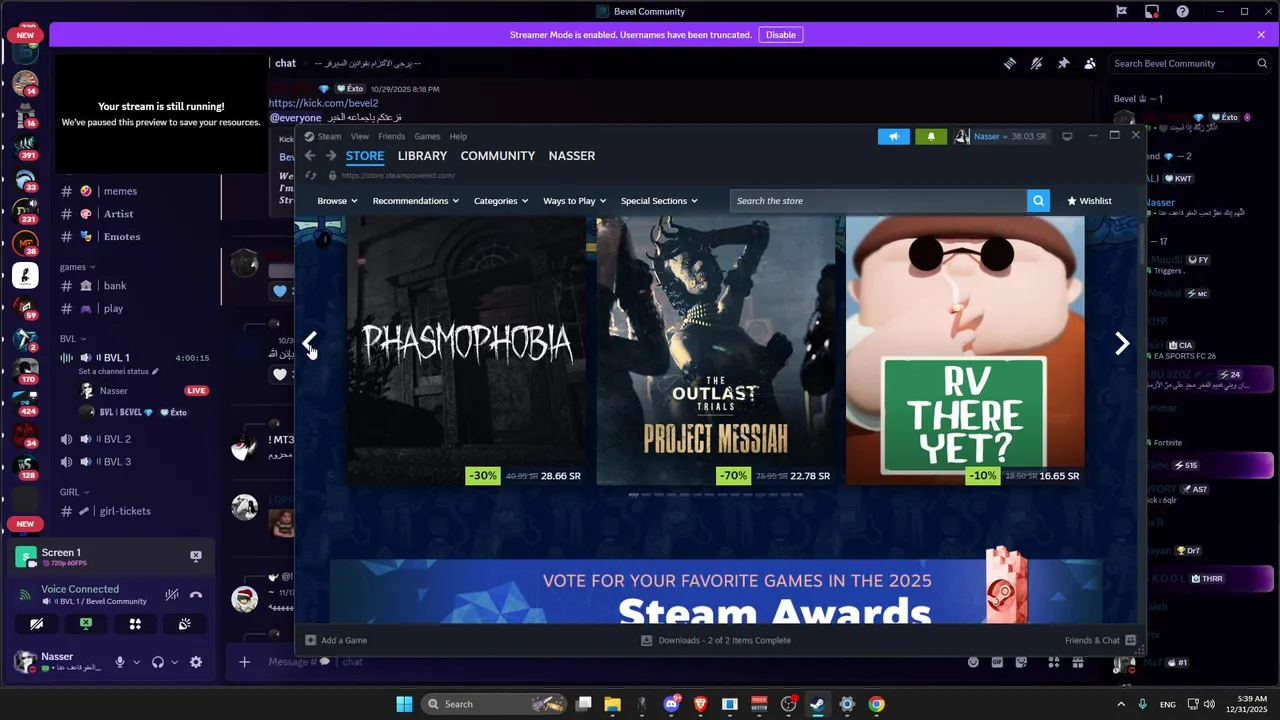
Task: Switch to the COMMUNITY tab in Steam
Action: click(498, 156)
